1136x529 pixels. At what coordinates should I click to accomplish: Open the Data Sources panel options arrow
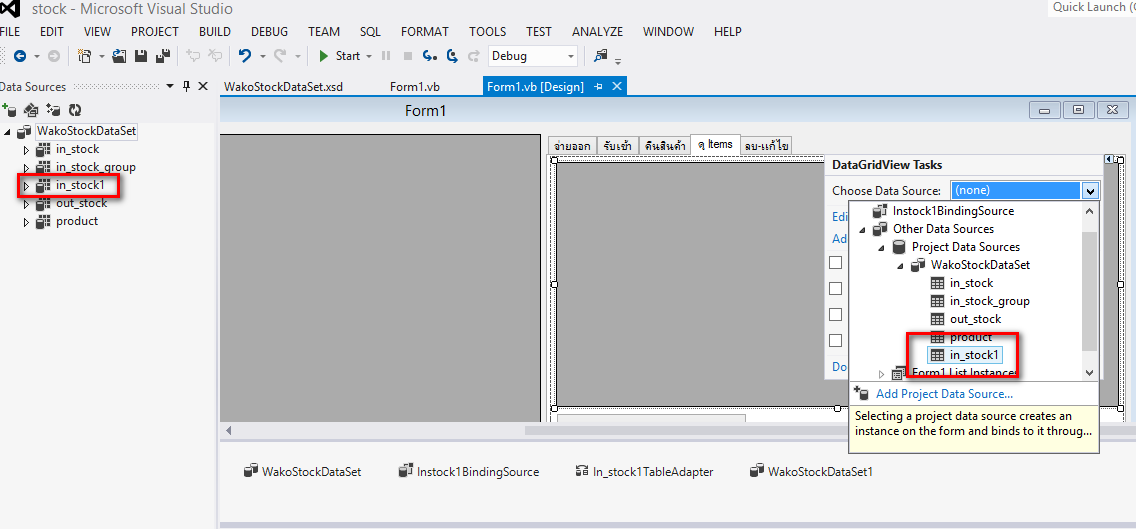(x=170, y=86)
